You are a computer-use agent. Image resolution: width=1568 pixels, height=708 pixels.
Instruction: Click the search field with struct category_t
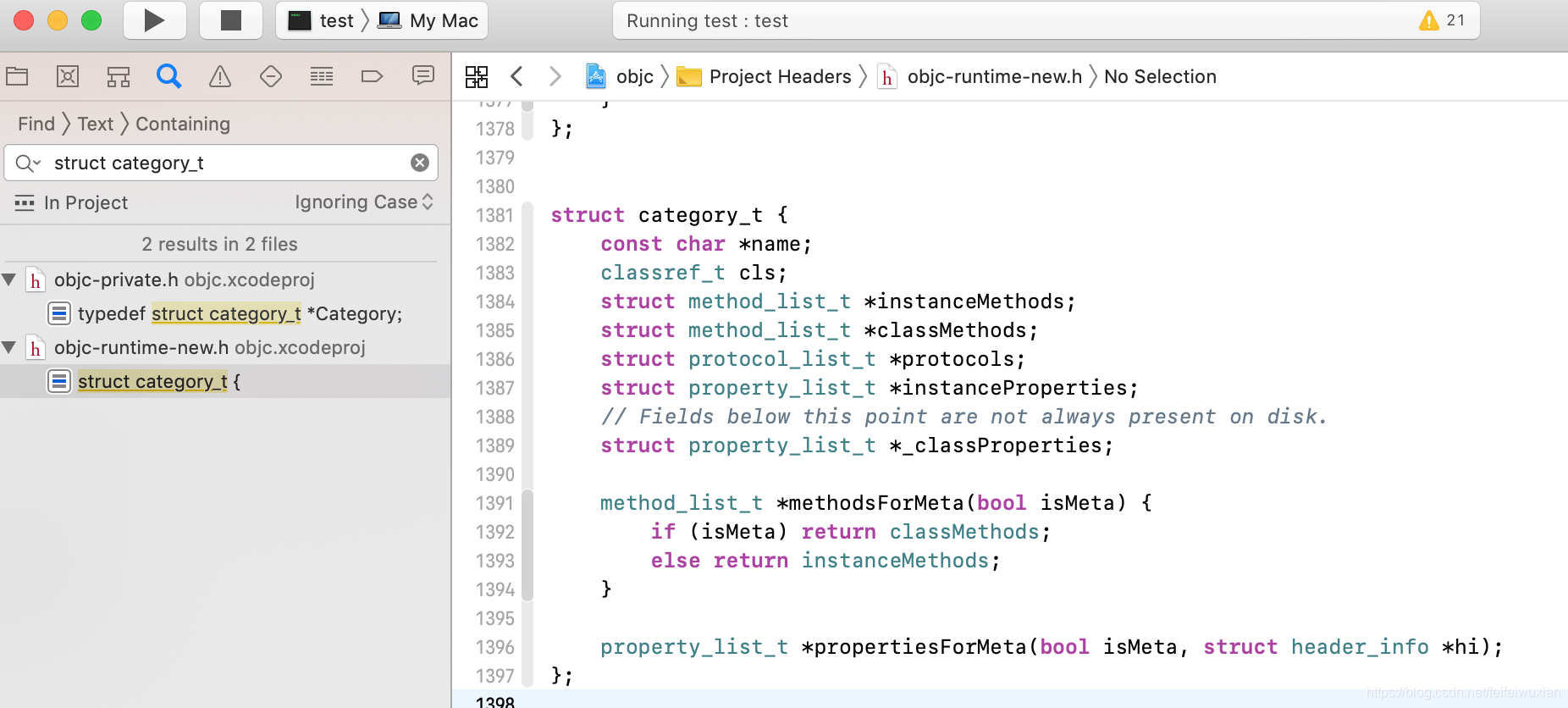tap(221, 163)
